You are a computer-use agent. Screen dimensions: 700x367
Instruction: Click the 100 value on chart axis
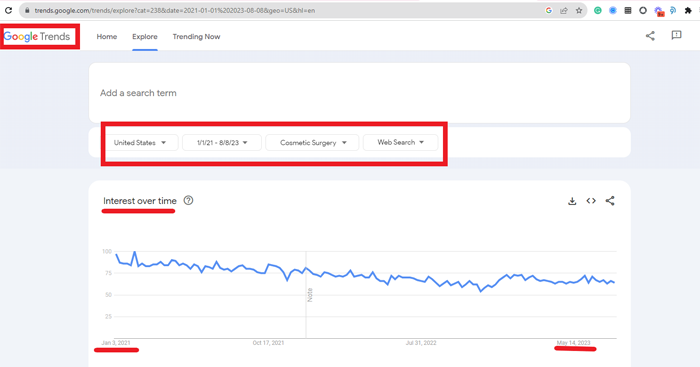coord(107,251)
